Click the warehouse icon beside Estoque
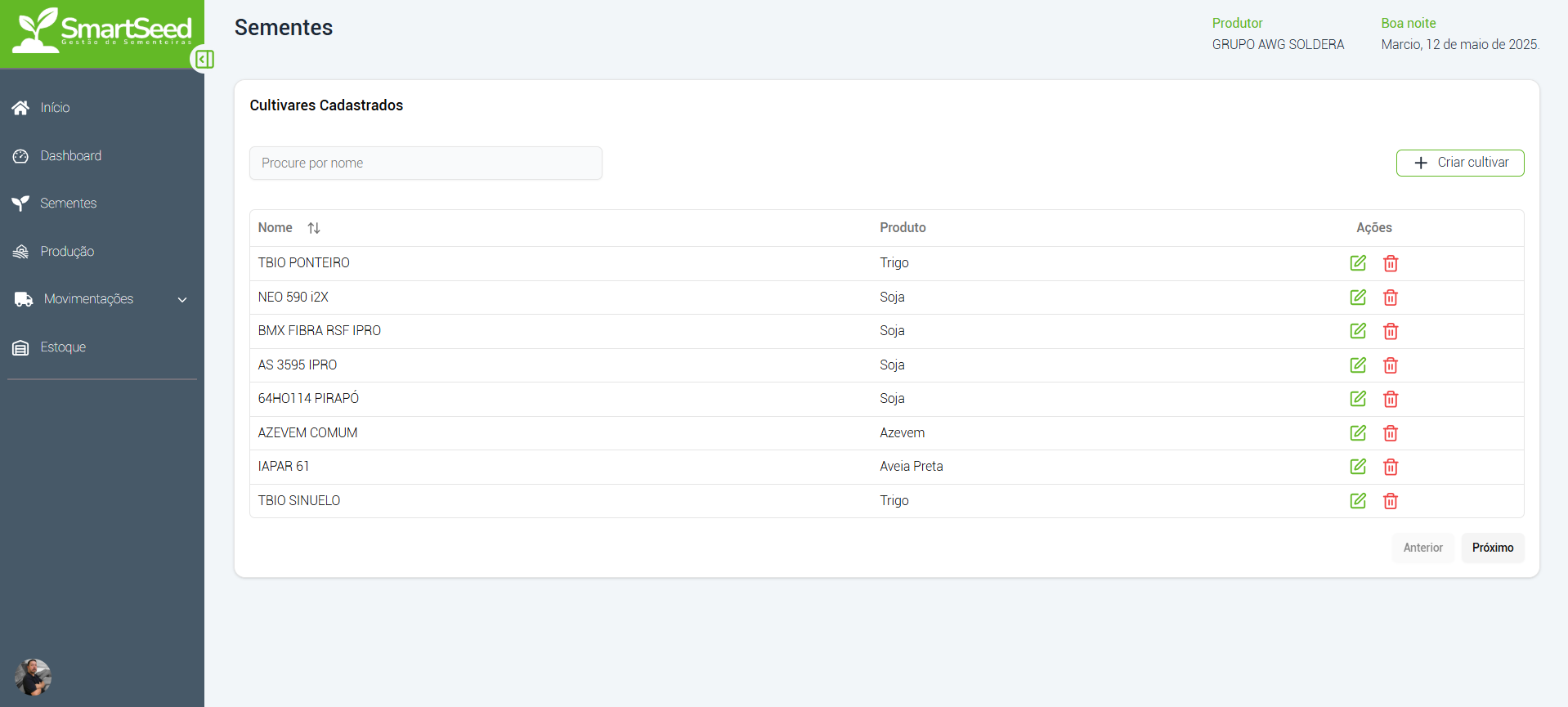The width and height of the screenshot is (1568, 707). (20, 347)
